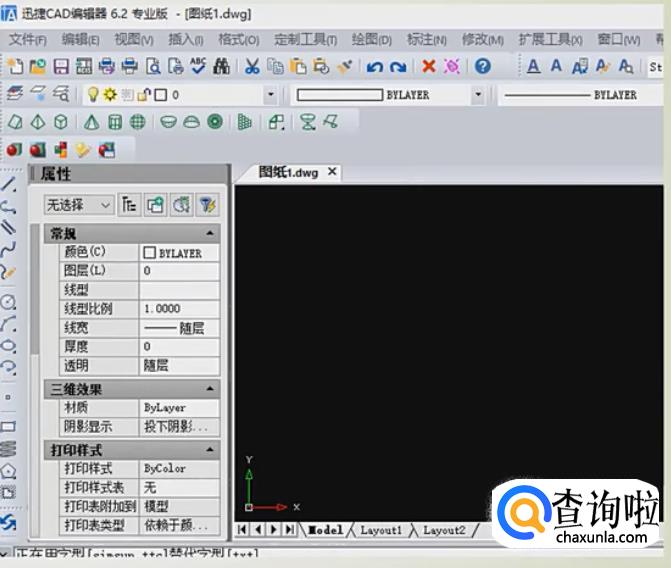671x568 pixels.
Task: Click the toolbar layer color square
Action: point(160,95)
